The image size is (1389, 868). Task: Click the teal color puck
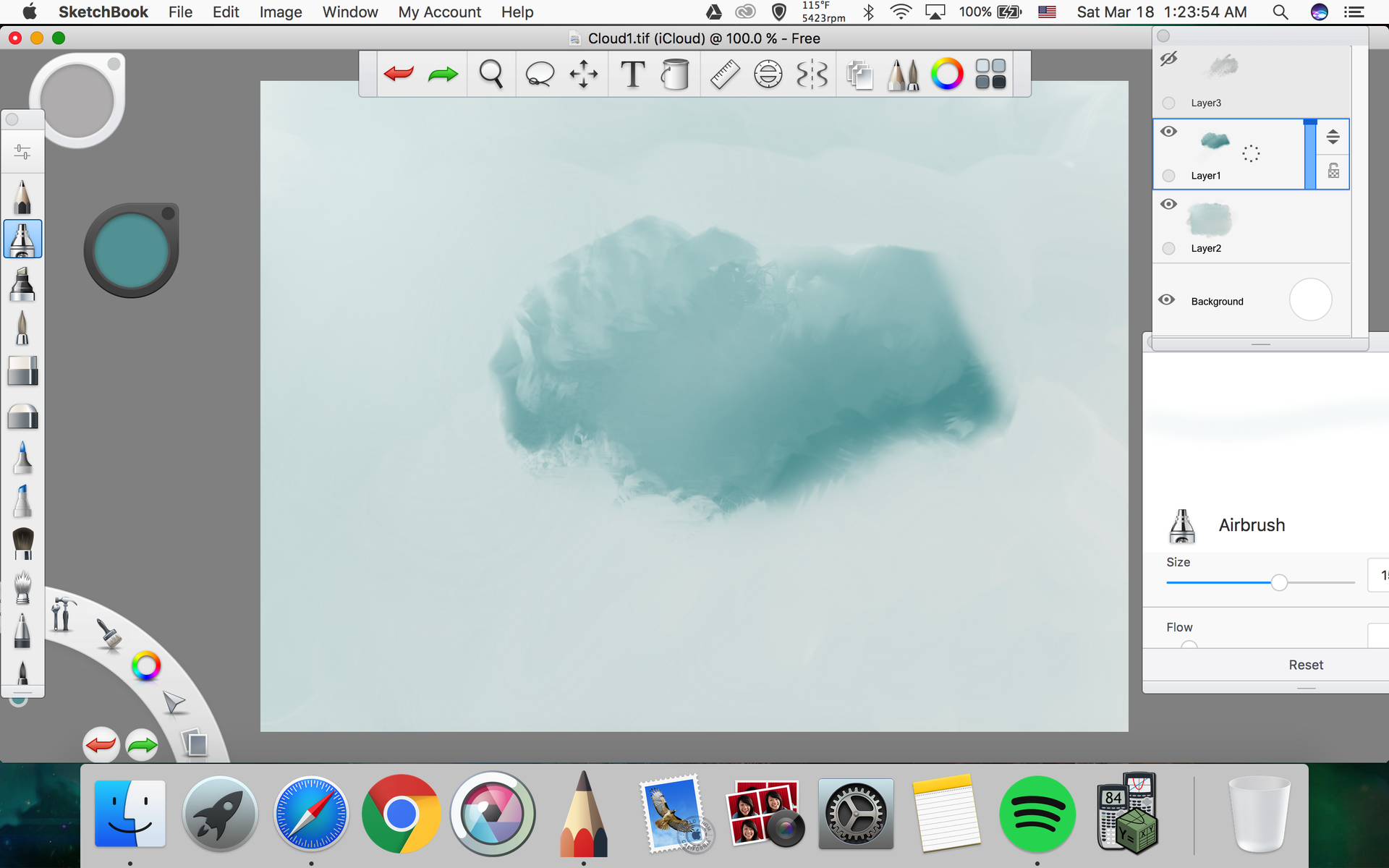[x=131, y=251]
